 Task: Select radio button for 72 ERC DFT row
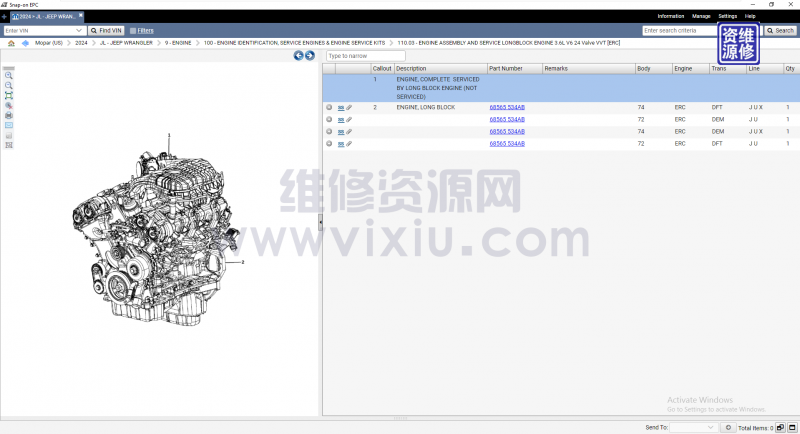tap(329, 144)
